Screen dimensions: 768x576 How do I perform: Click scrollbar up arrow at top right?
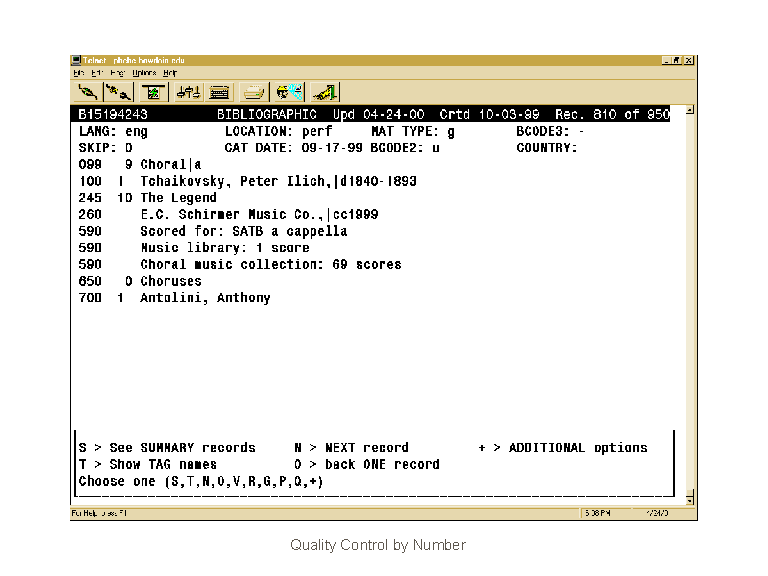tap(690, 111)
